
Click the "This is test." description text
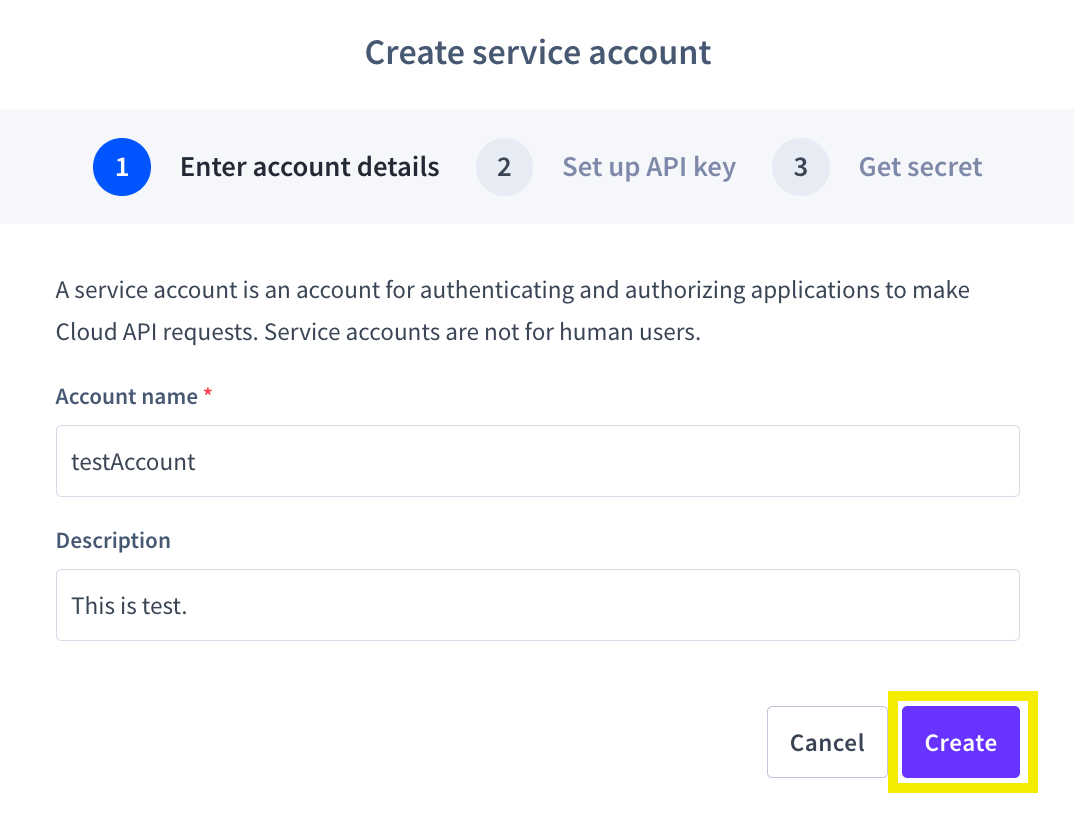click(129, 605)
